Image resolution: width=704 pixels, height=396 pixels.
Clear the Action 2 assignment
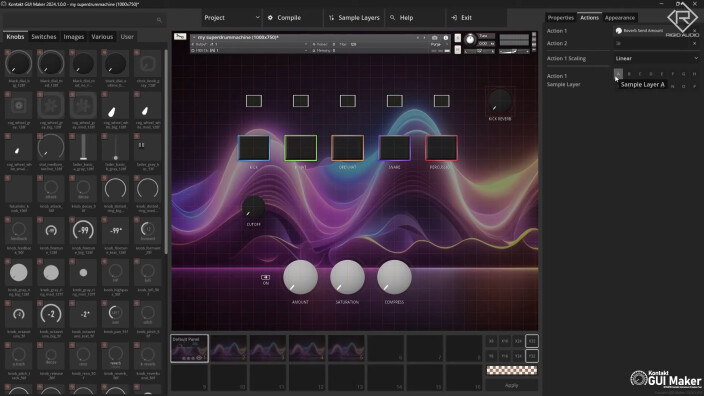pos(695,43)
